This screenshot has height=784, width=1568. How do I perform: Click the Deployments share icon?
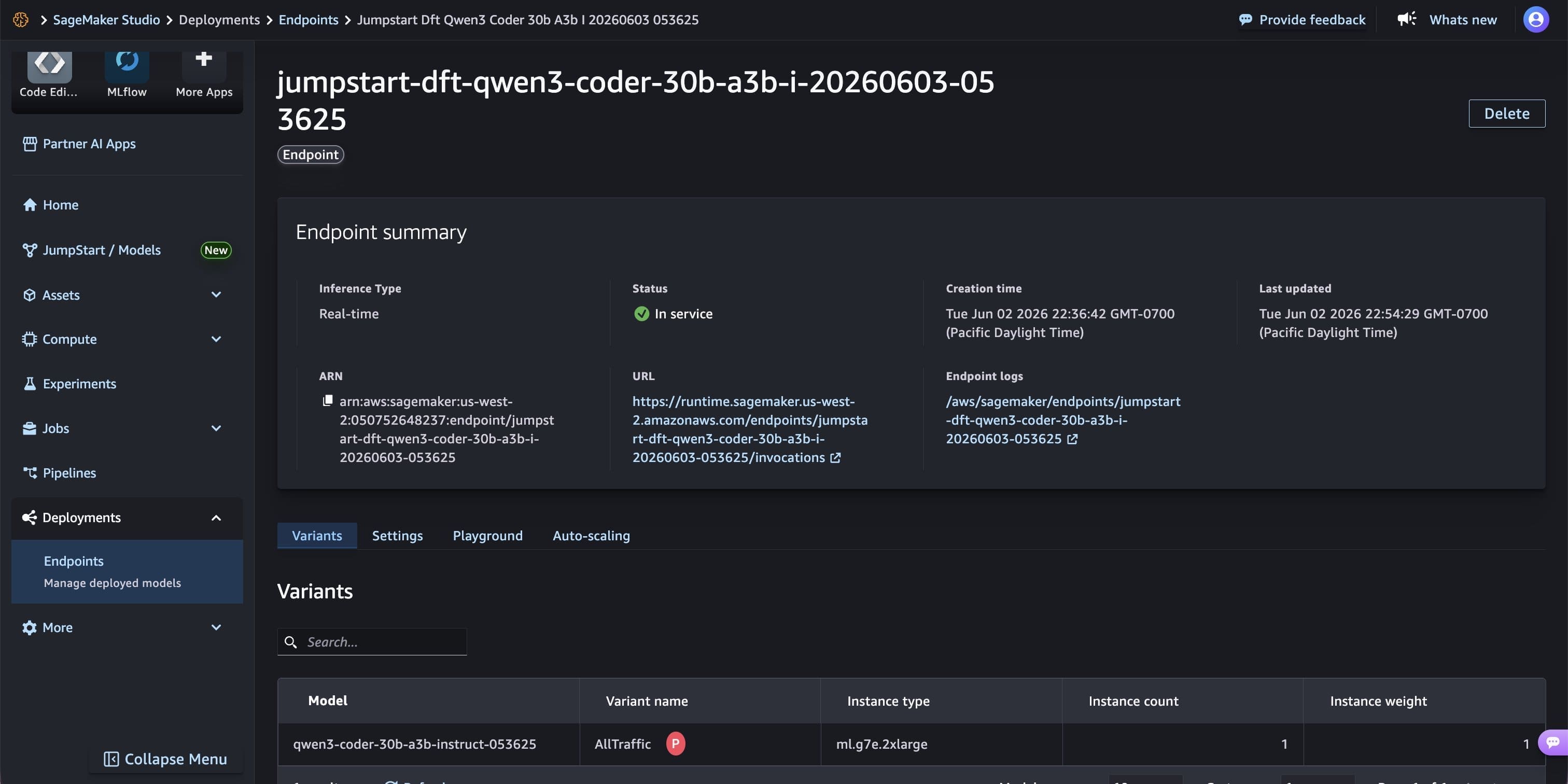(30, 517)
